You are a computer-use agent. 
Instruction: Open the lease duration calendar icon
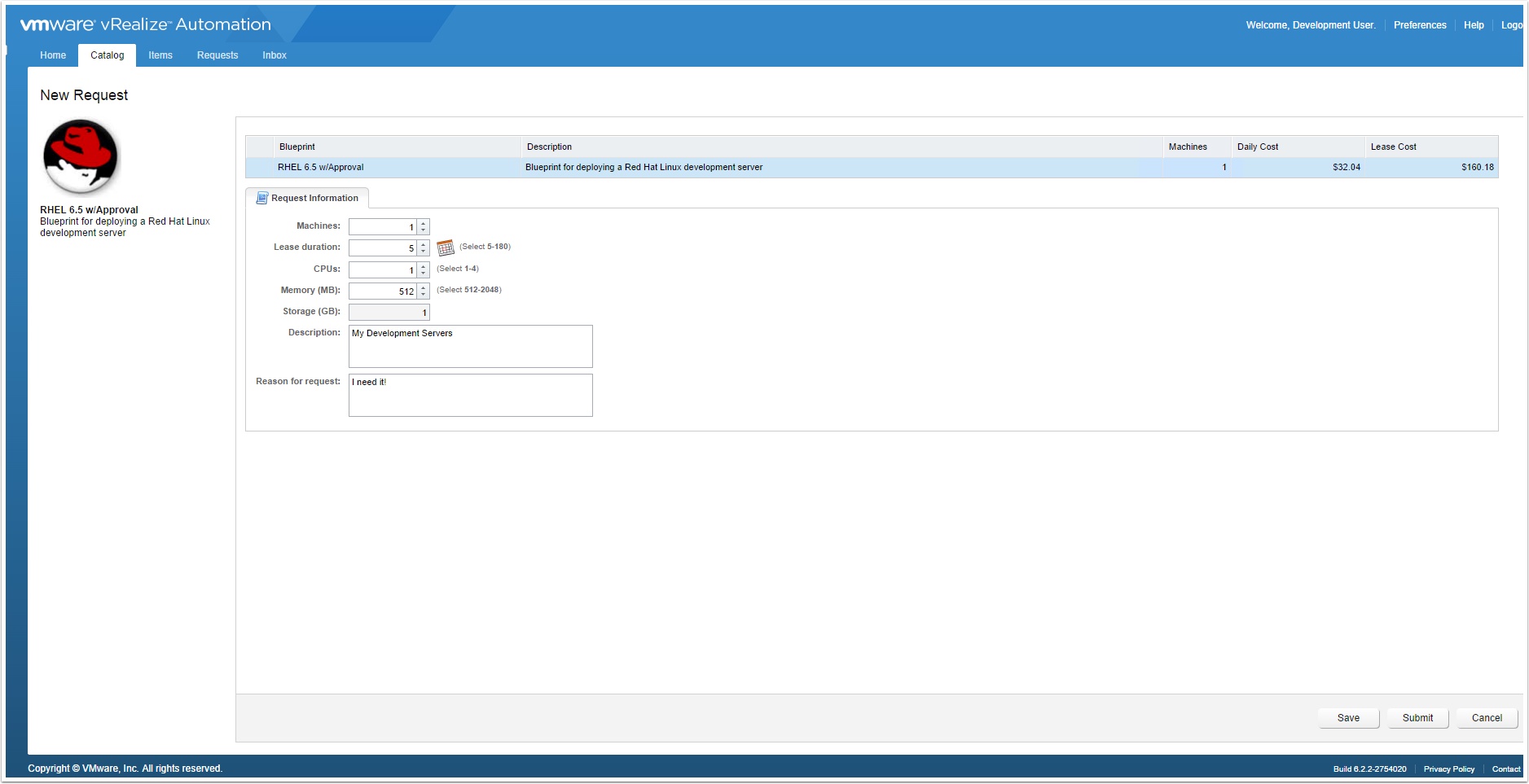click(445, 247)
